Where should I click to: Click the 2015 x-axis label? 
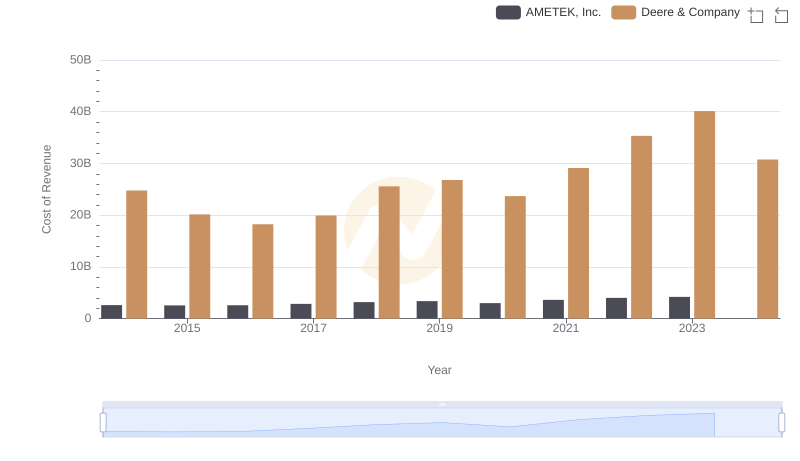point(187,328)
